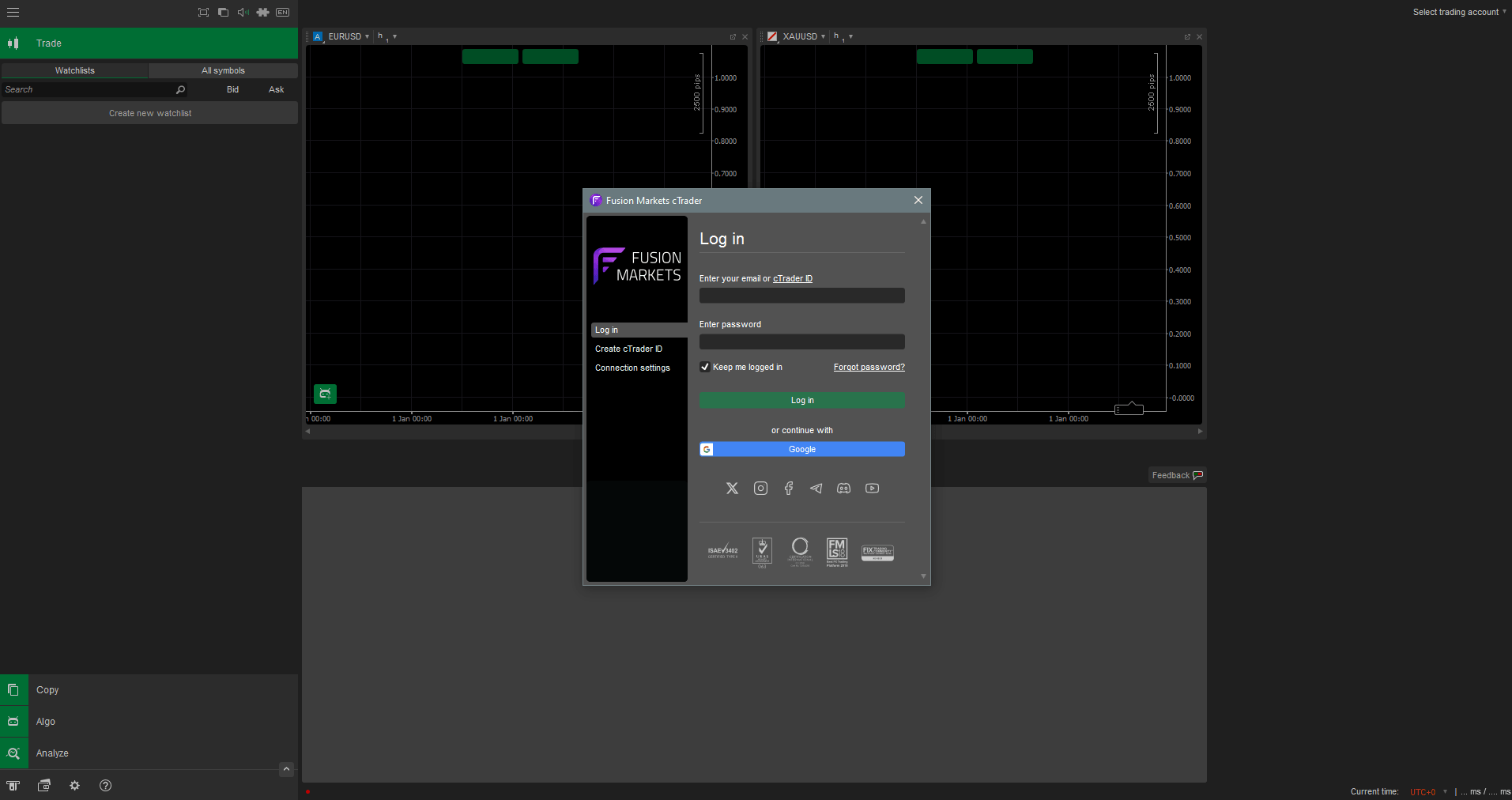Screen dimensions: 1512x800
Task: Click login dialog scroll down arrow
Action: pos(923,576)
